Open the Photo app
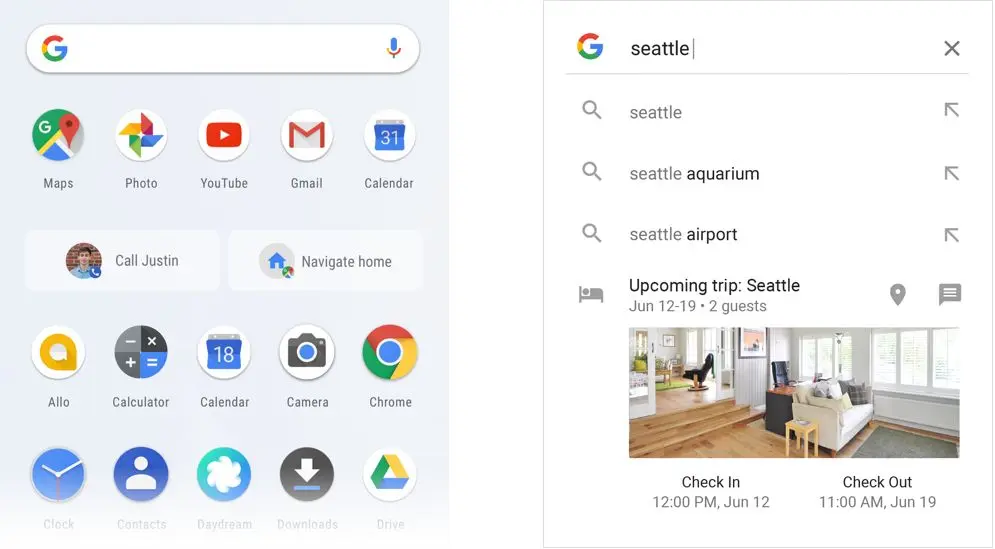This screenshot has height=549, width=995. click(x=141, y=135)
